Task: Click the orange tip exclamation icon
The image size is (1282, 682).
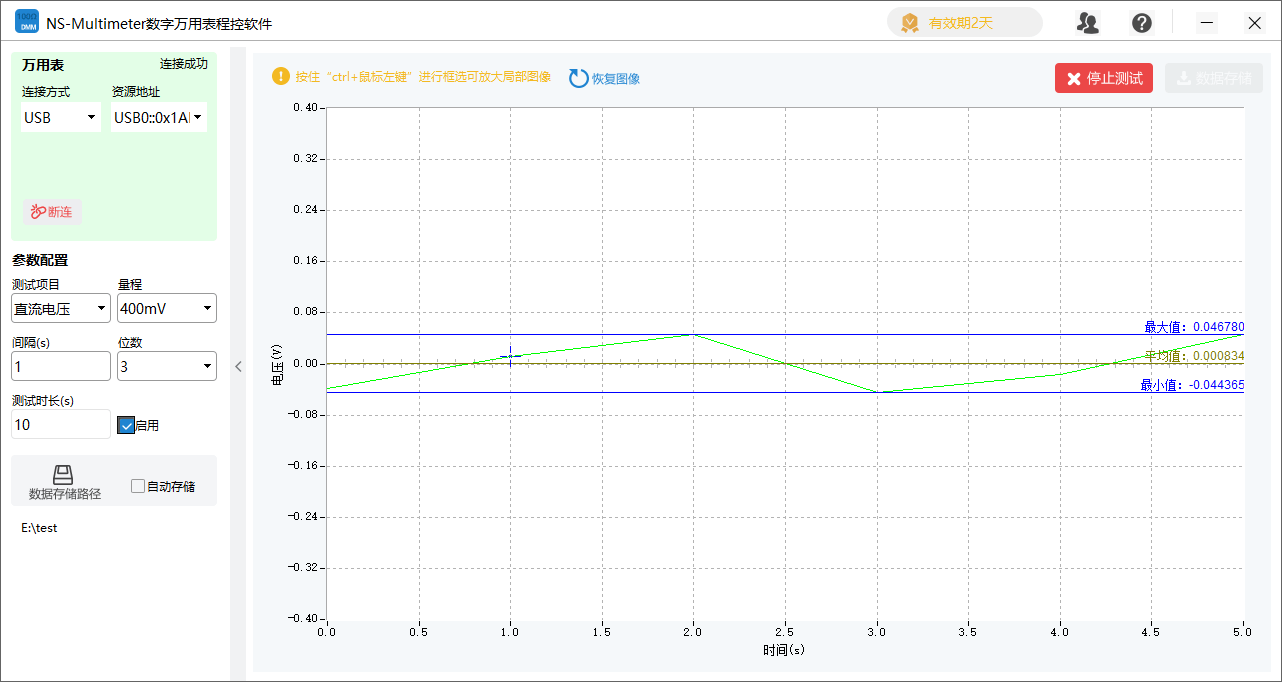Action: (281, 76)
